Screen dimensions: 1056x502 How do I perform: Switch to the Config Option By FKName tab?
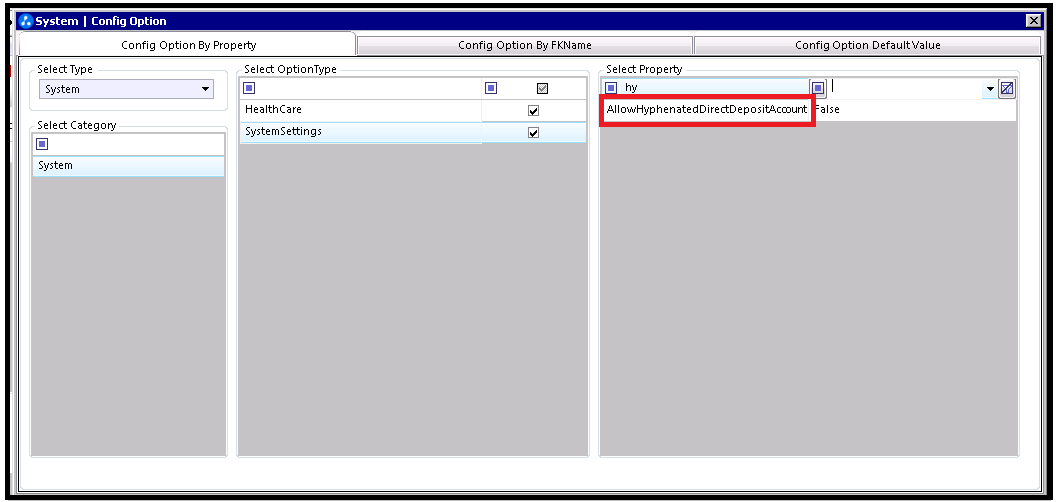(525, 45)
